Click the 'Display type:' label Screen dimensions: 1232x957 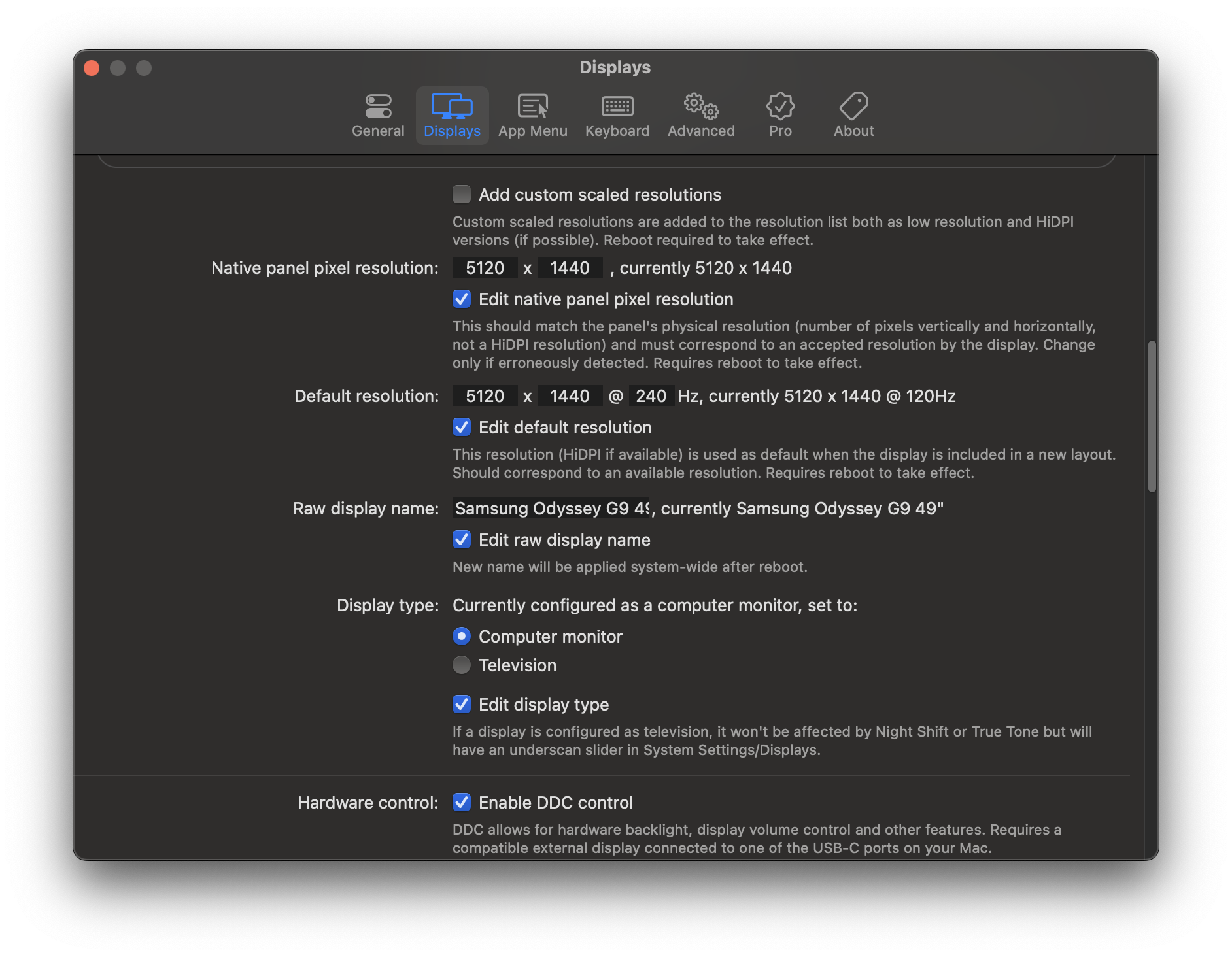tap(388, 605)
